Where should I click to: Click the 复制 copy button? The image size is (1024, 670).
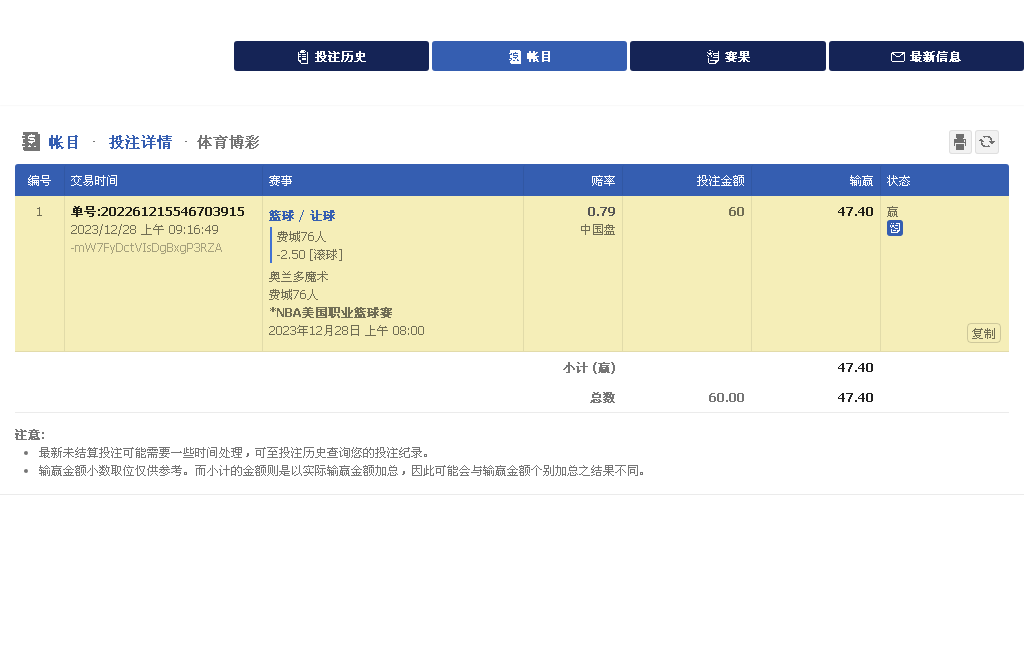[984, 334]
